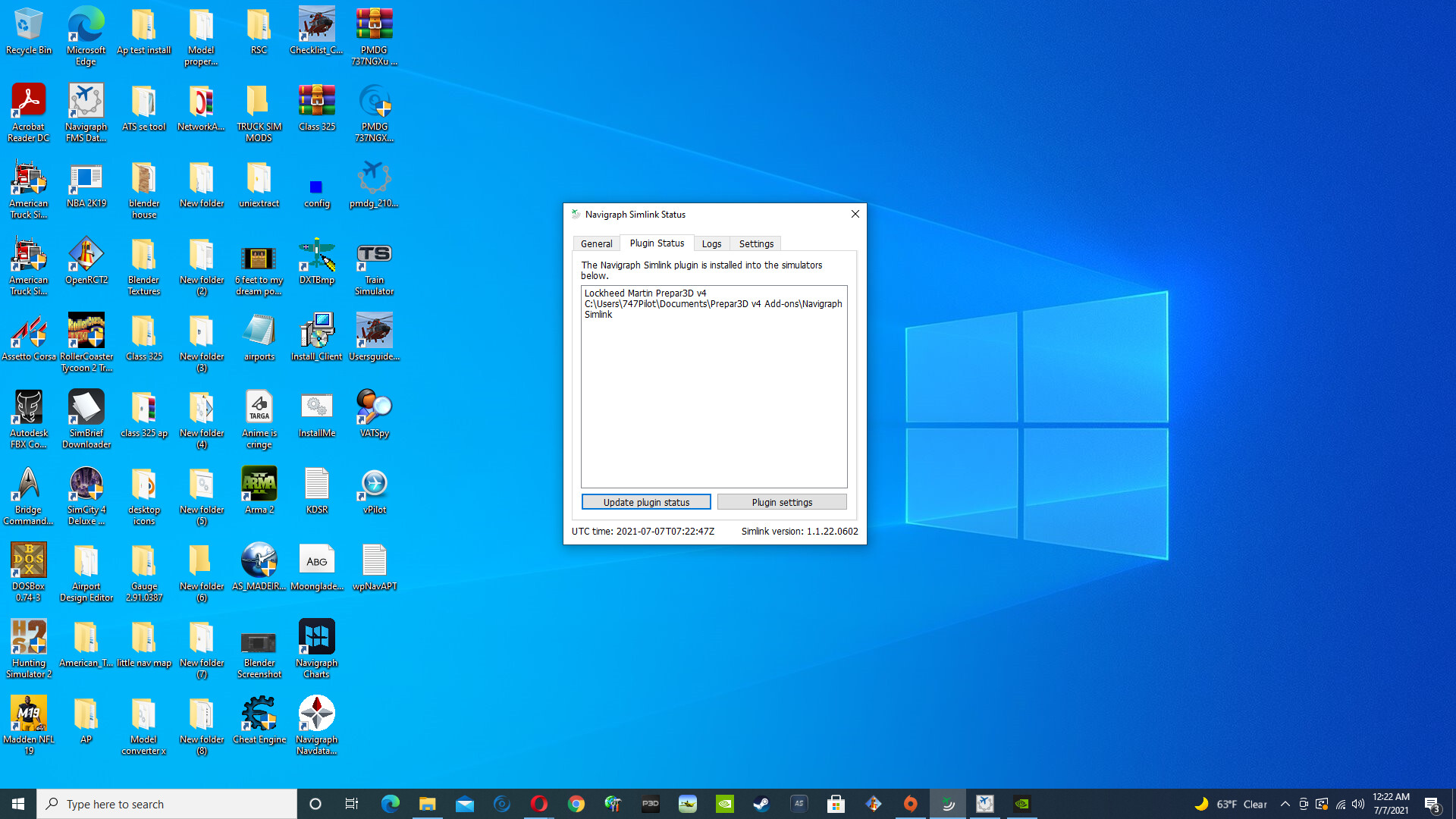Screen dimensions: 1456x819
Task: Click Steam icon in taskbar
Action: [761, 804]
